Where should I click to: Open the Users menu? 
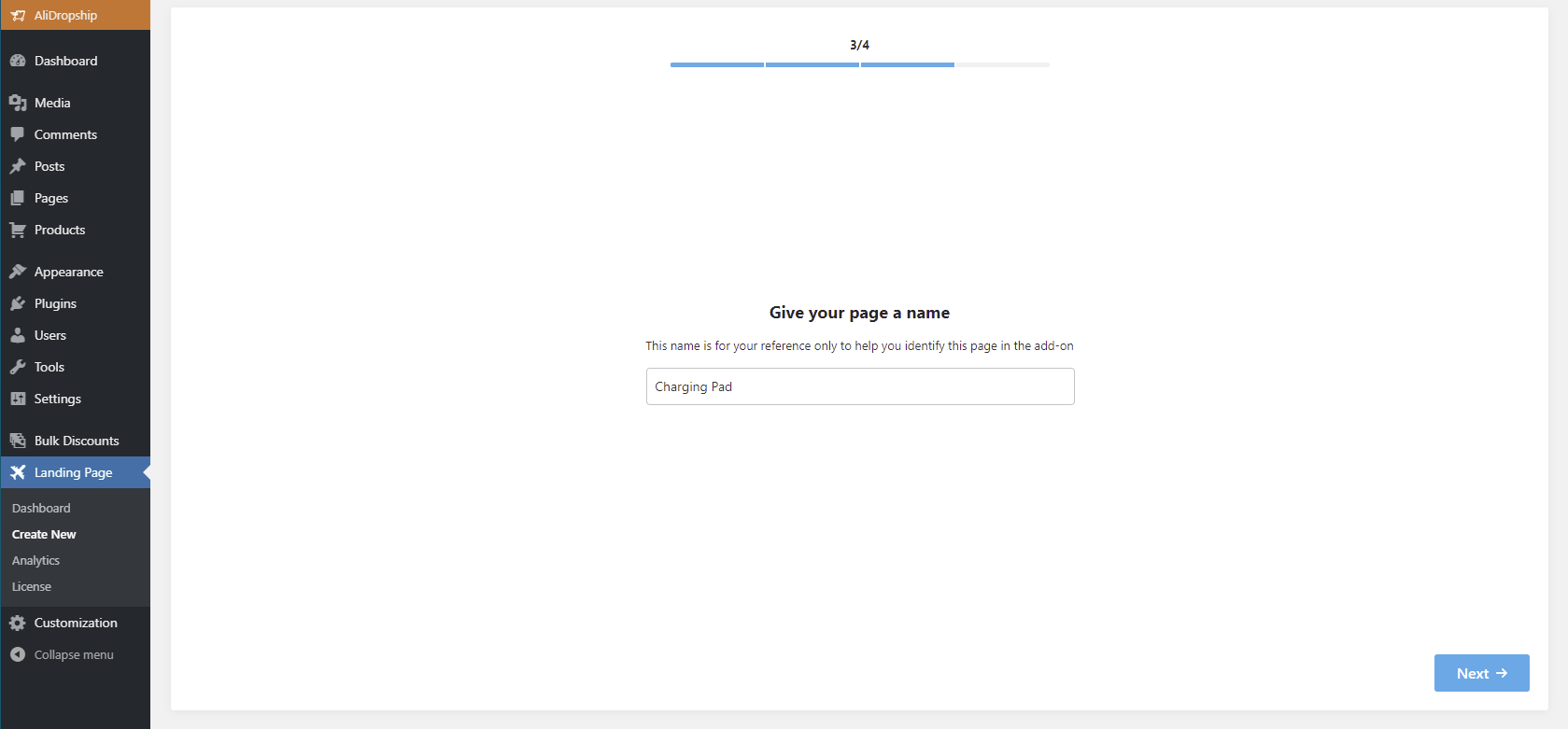[50, 335]
